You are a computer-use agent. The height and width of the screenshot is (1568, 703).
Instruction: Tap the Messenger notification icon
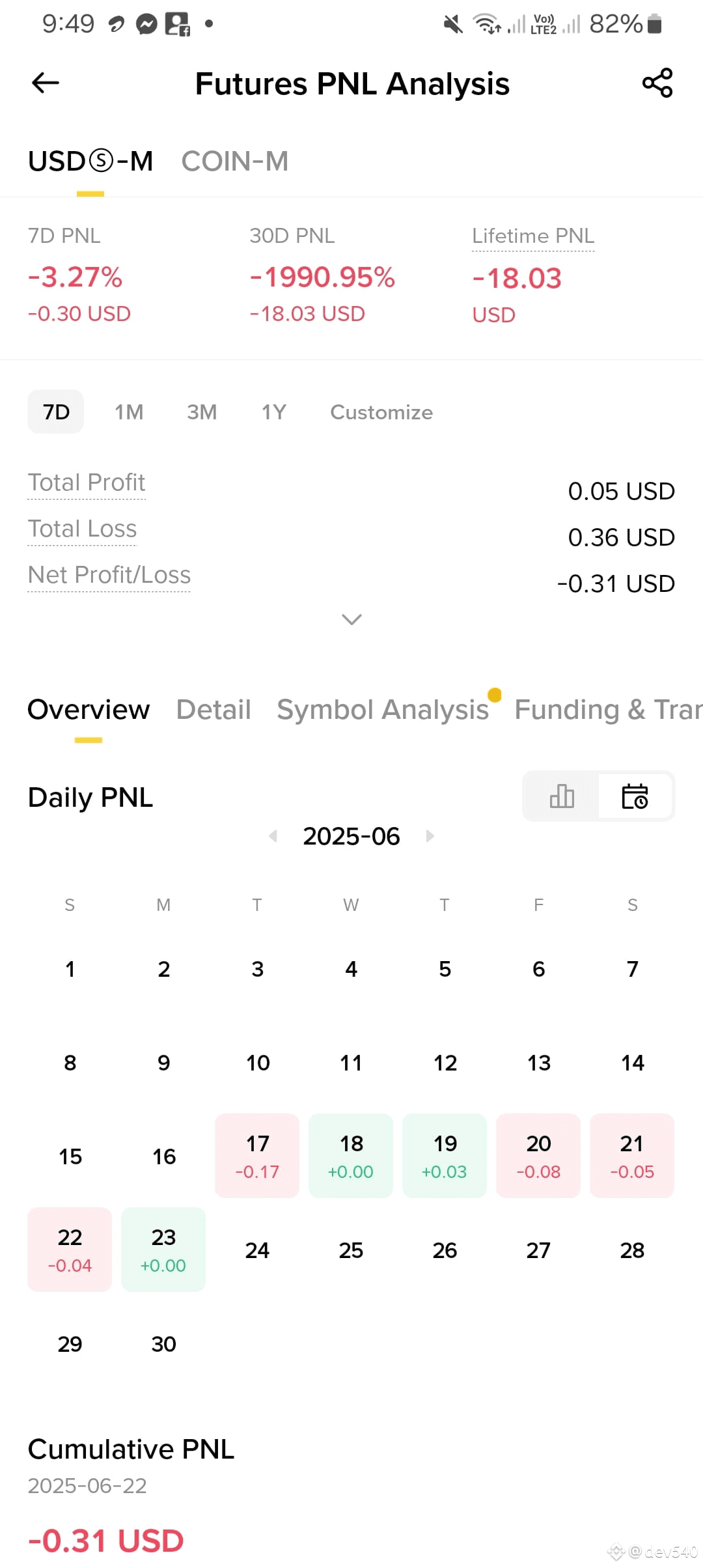[x=146, y=25]
